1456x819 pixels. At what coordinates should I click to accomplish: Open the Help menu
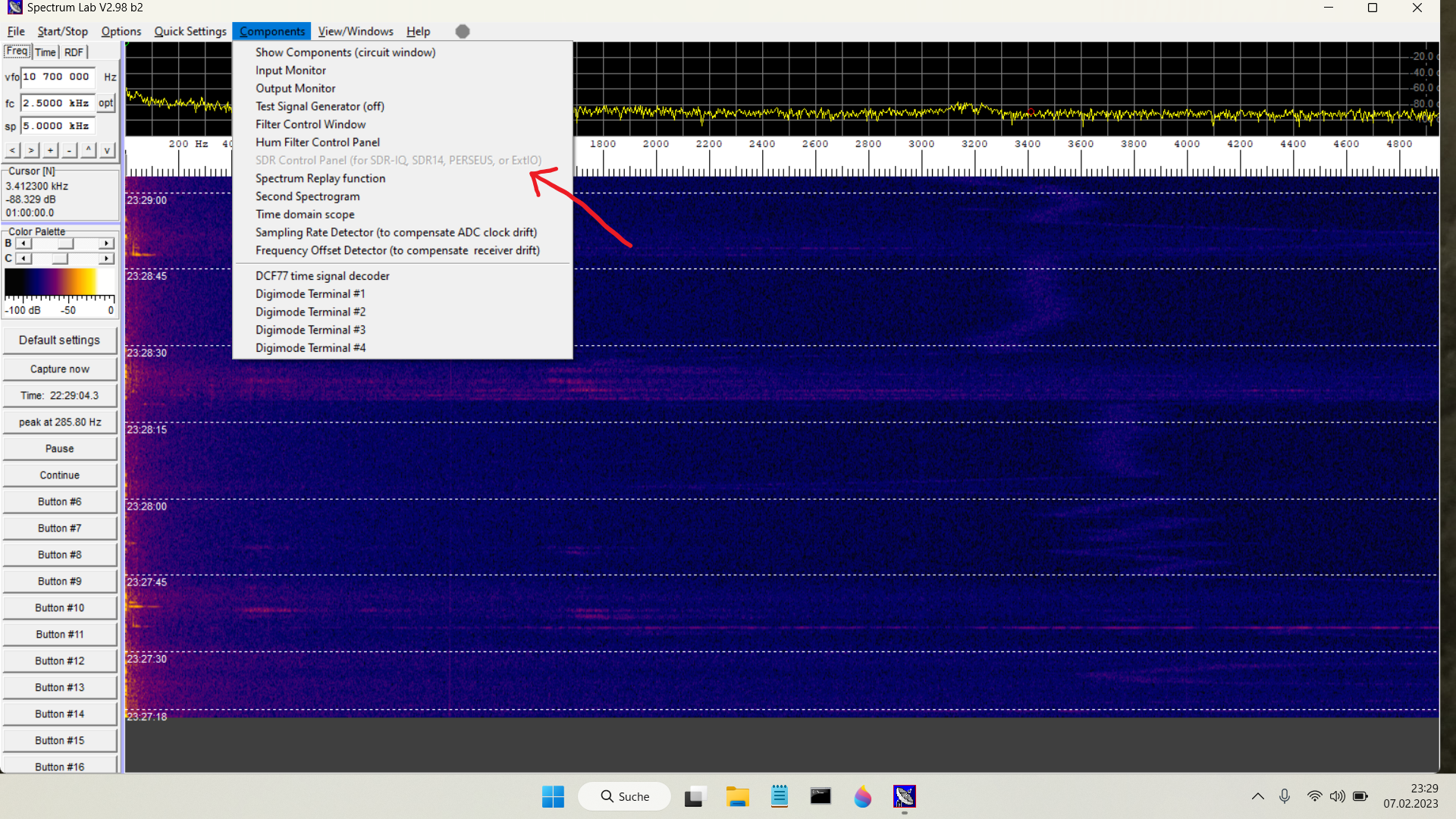[x=418, y=31]
